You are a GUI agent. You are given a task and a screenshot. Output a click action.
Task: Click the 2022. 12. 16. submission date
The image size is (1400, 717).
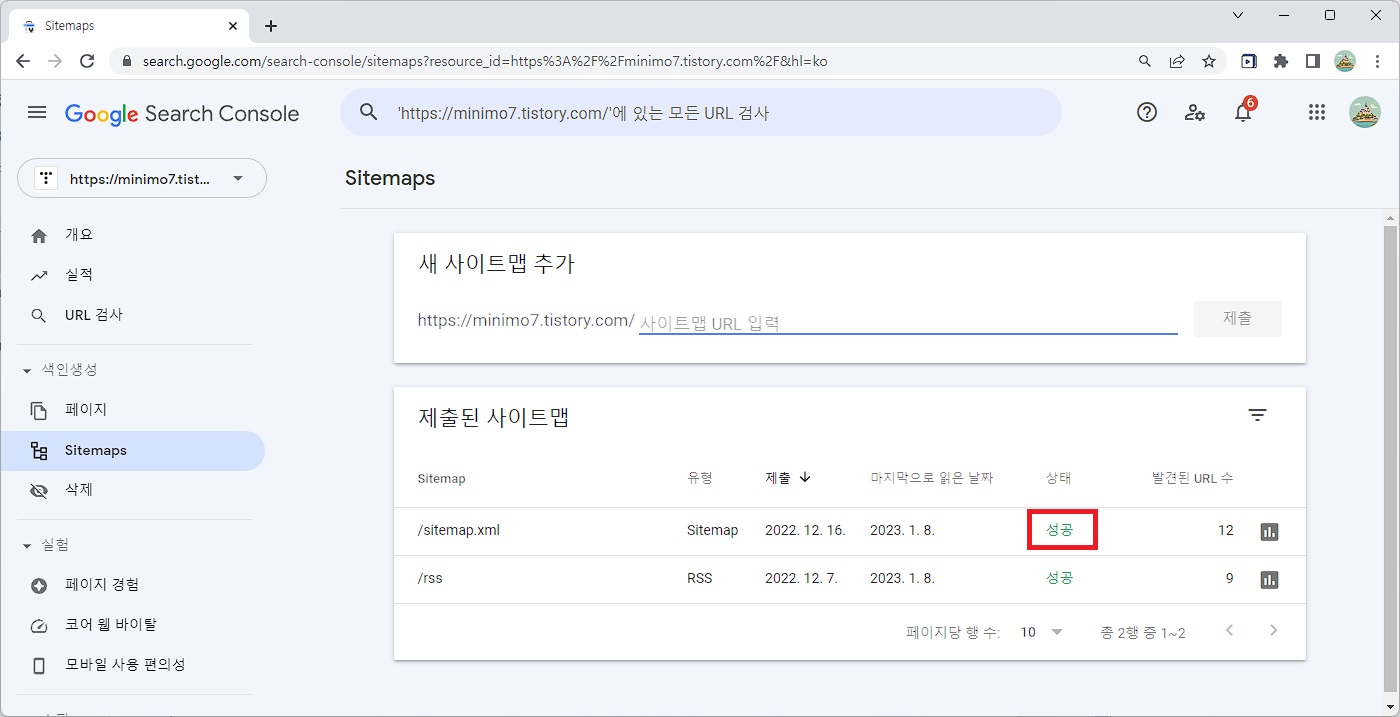pyautogui.click(x=805, y=531)
